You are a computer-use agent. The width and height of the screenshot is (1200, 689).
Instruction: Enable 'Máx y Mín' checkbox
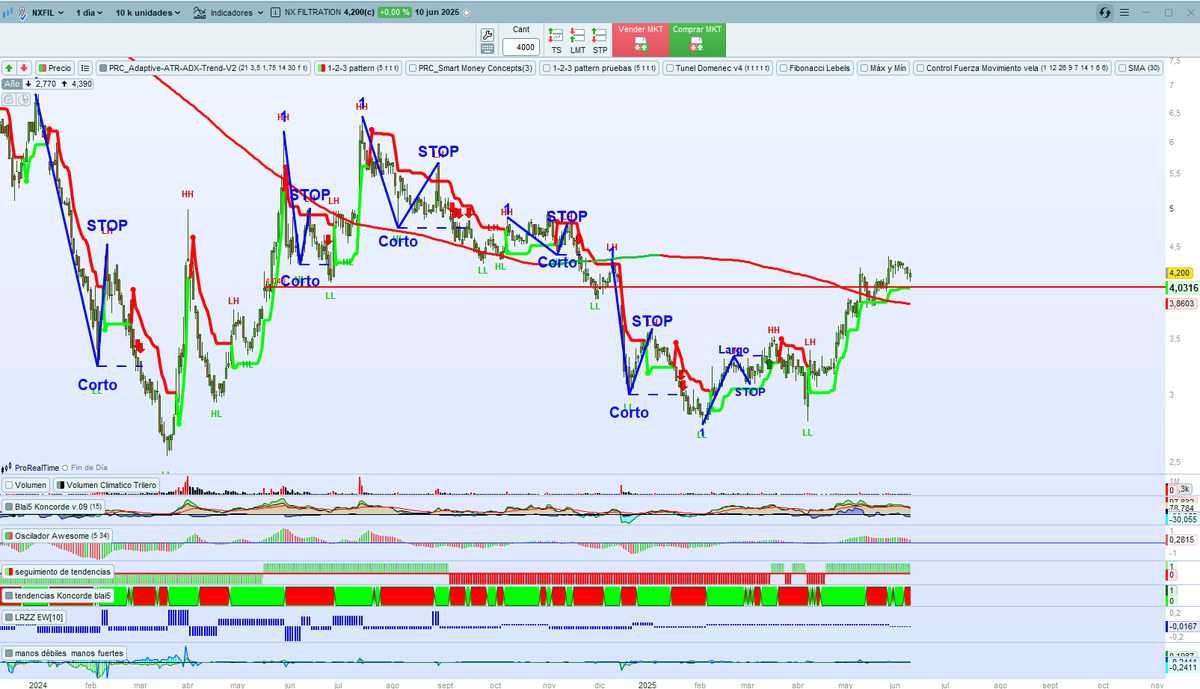click(863, 68)
